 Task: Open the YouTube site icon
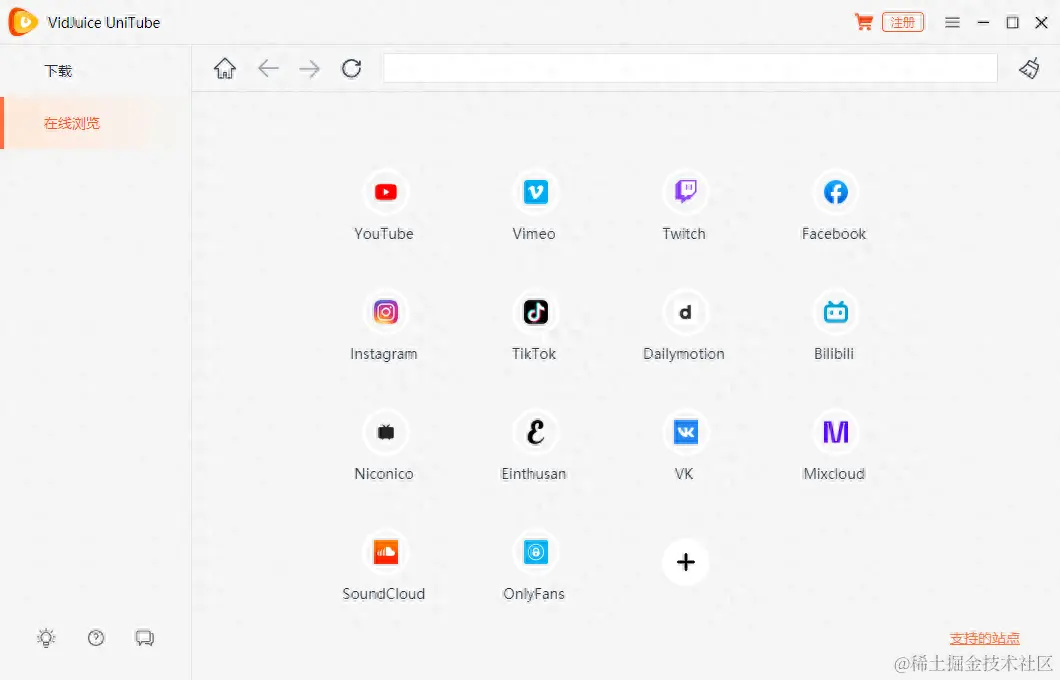click(x=385, y=192)
